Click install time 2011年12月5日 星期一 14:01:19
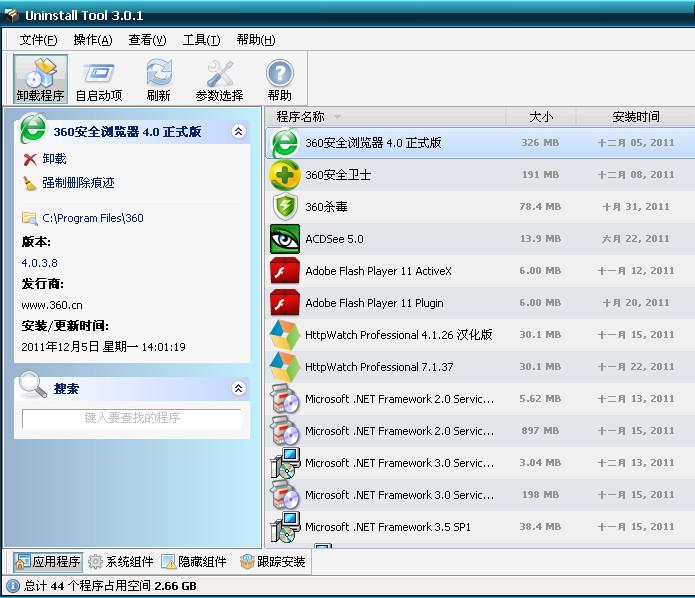This screenshot has height=598, width=695. [103, 347]
